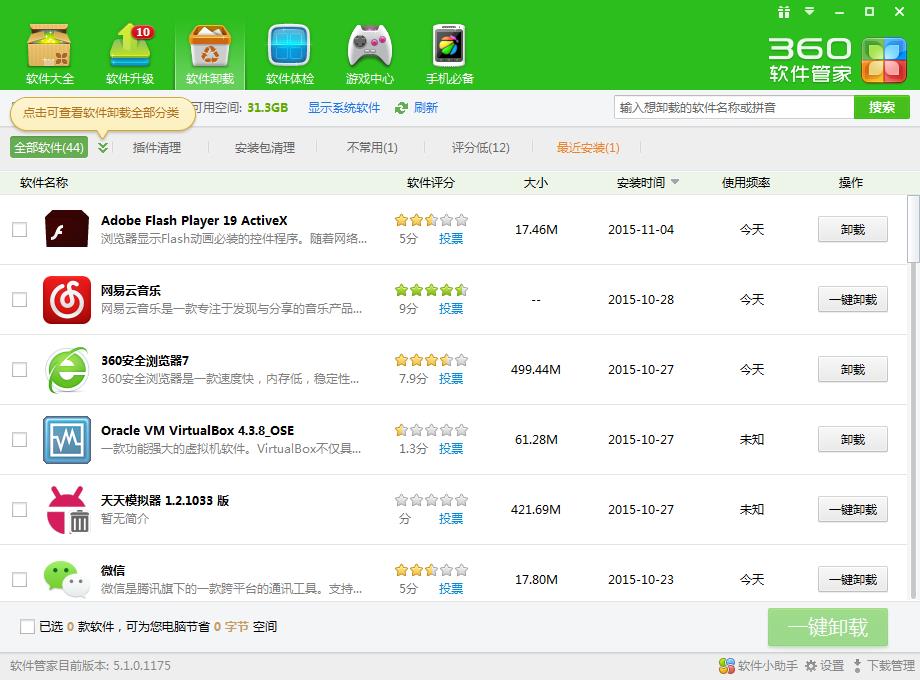Click the Adobe Flash Player app icon
Image resolution: width=920 pixels, height=680 pixels.
(x=67, y=229)
